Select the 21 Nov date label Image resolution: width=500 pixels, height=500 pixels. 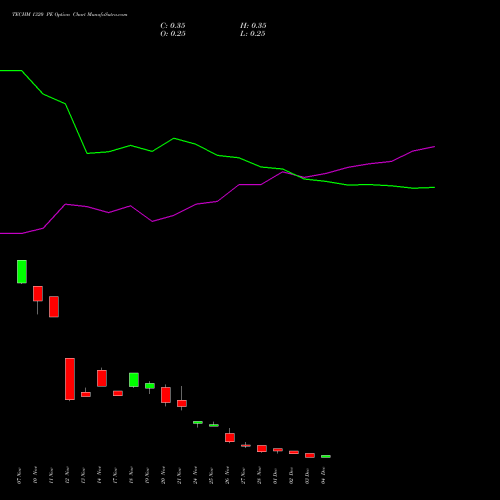tap(179, 476)
